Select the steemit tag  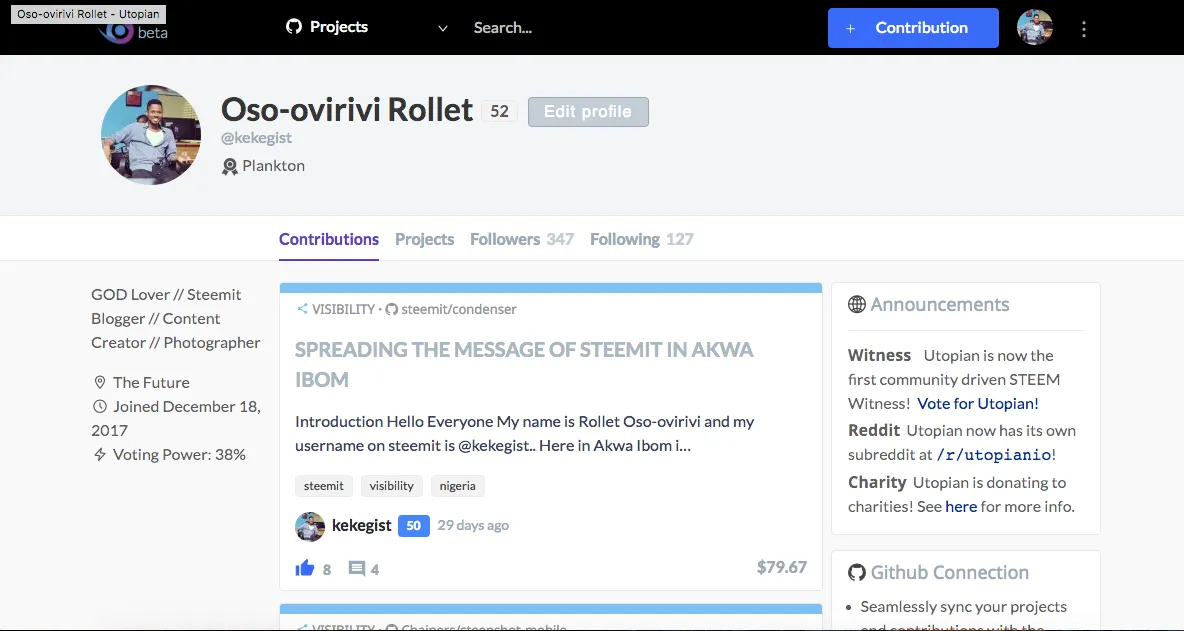[x=324, y=485]
